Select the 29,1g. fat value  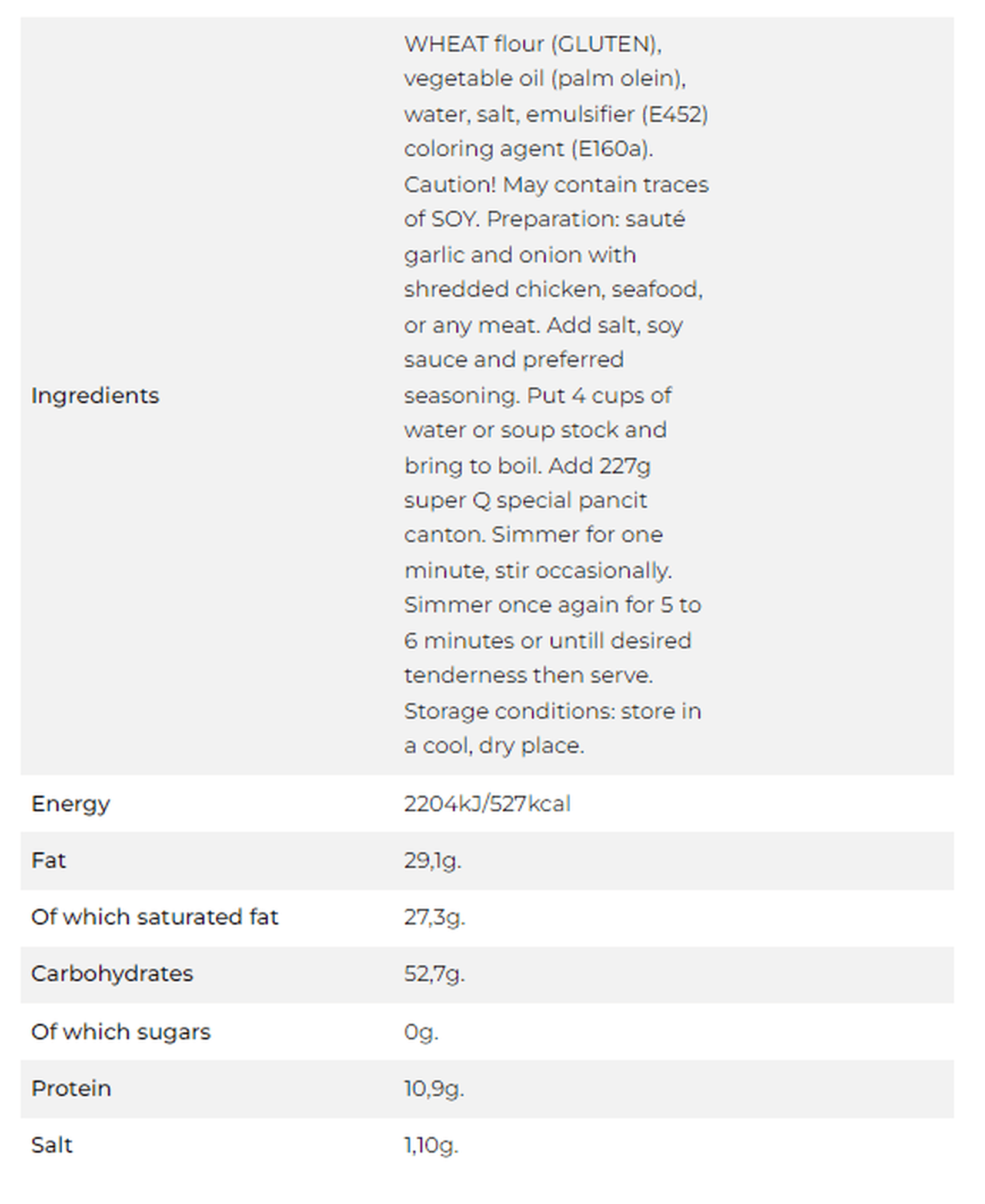pyautogui.click(x=433, y=861)
